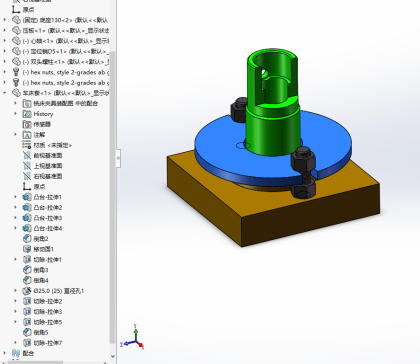Expand the 压板<1> component node
This screenshot has height=364, width=420.
coord(5,30)
